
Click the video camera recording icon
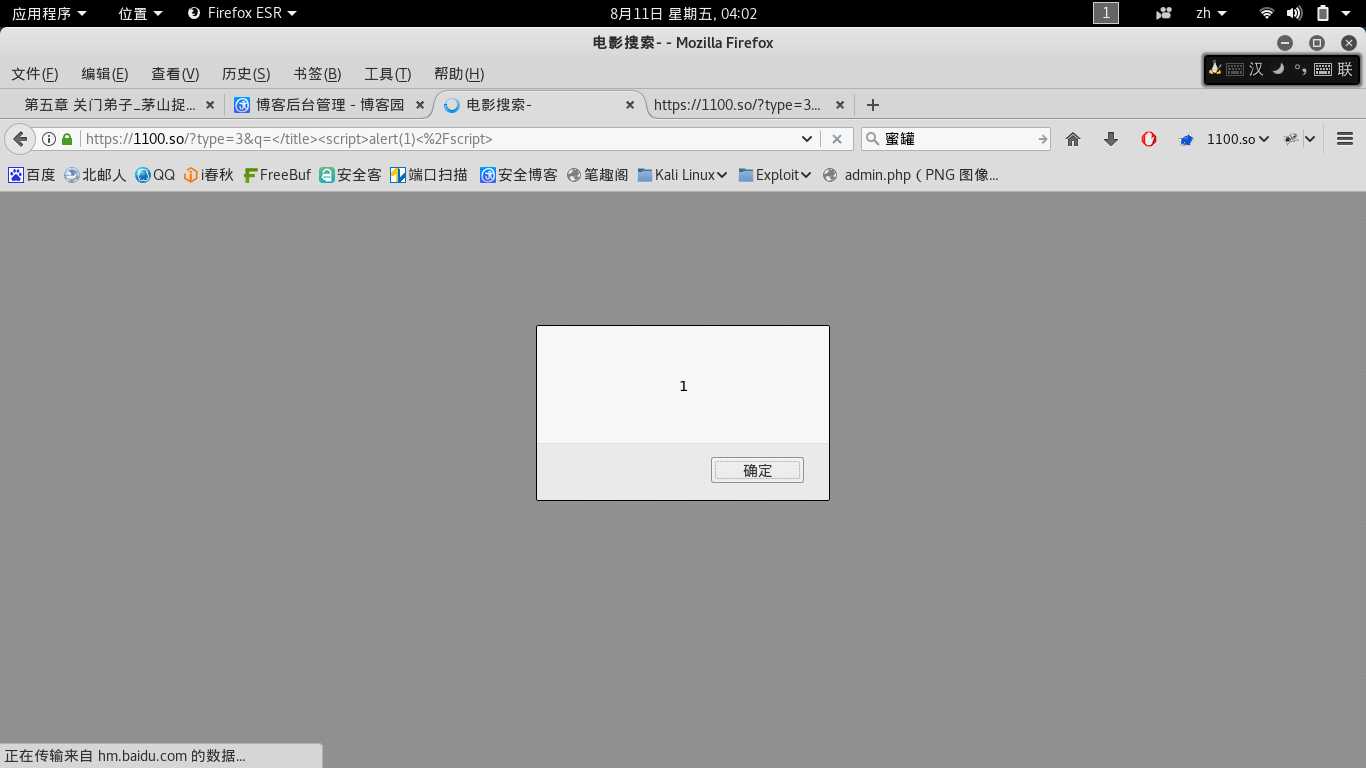[x=1164, y=13]
